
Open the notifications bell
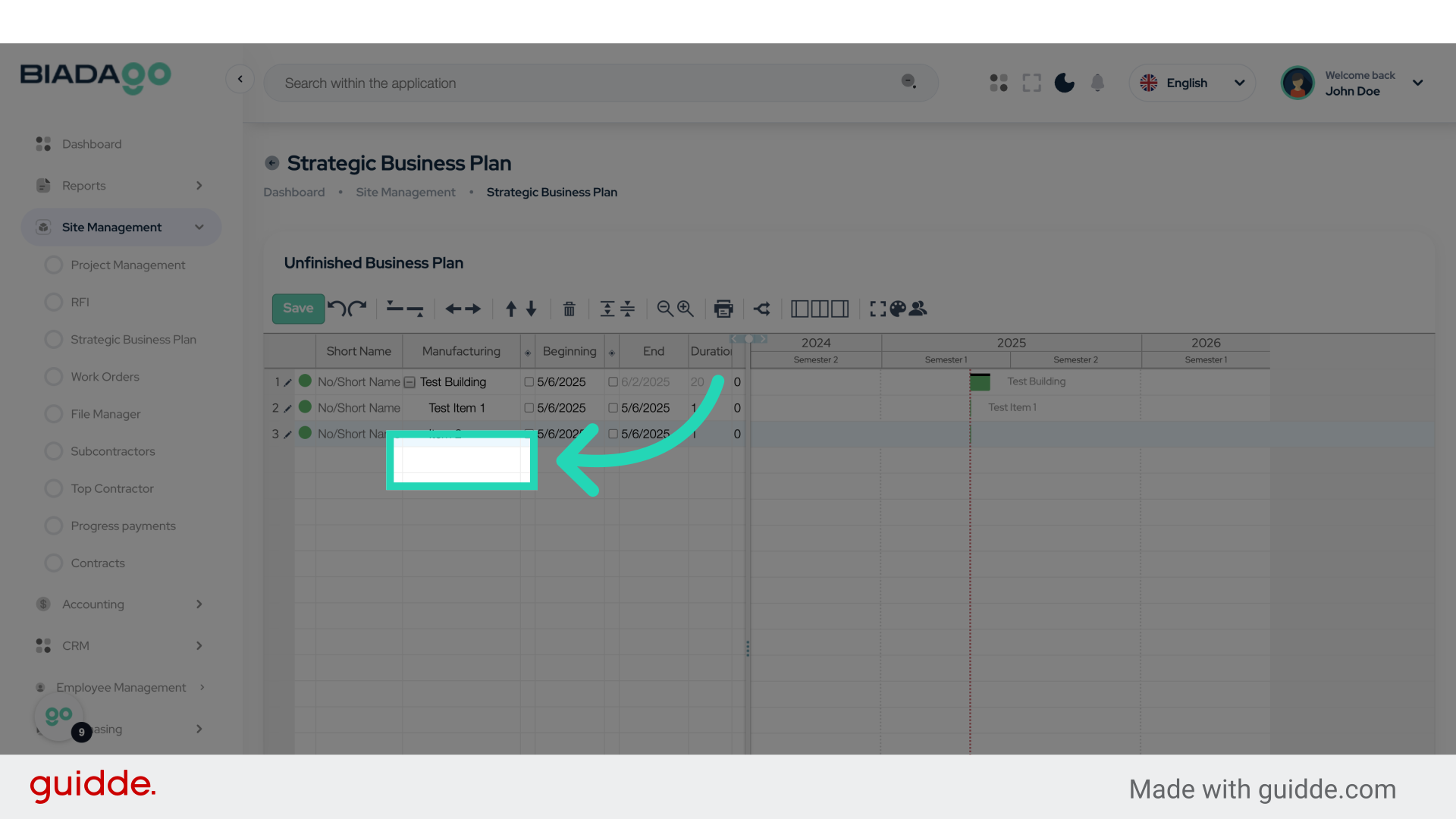click(x=1097, y=83)
